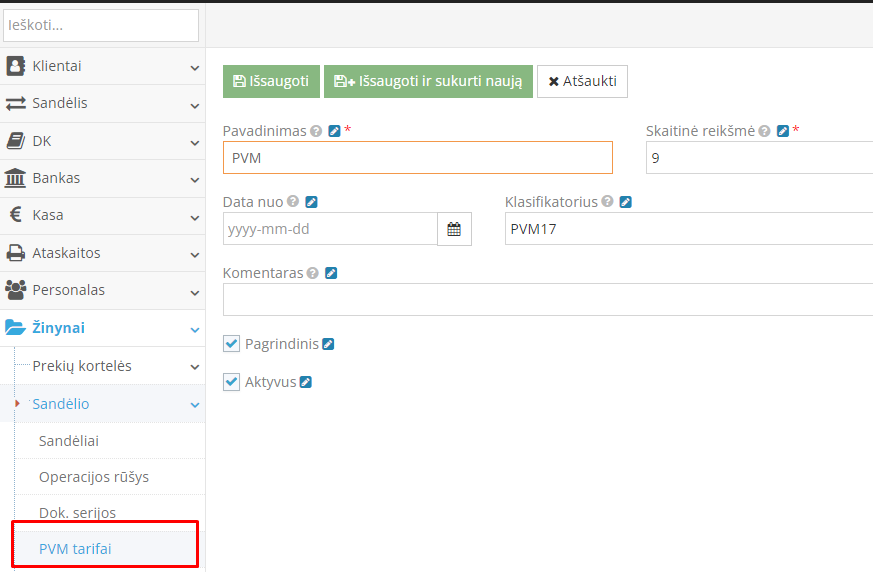Click the edit pencil icon beside Klasifikatorius
Image resolution: width=873 pixels, height=572 pixels.
(x=625, y=202)
